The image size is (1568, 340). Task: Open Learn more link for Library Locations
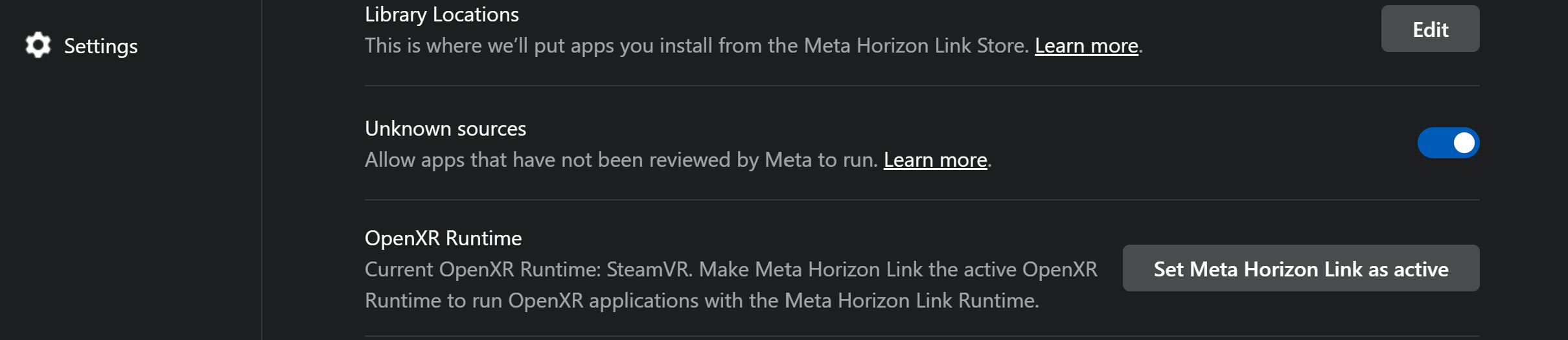1086,45
